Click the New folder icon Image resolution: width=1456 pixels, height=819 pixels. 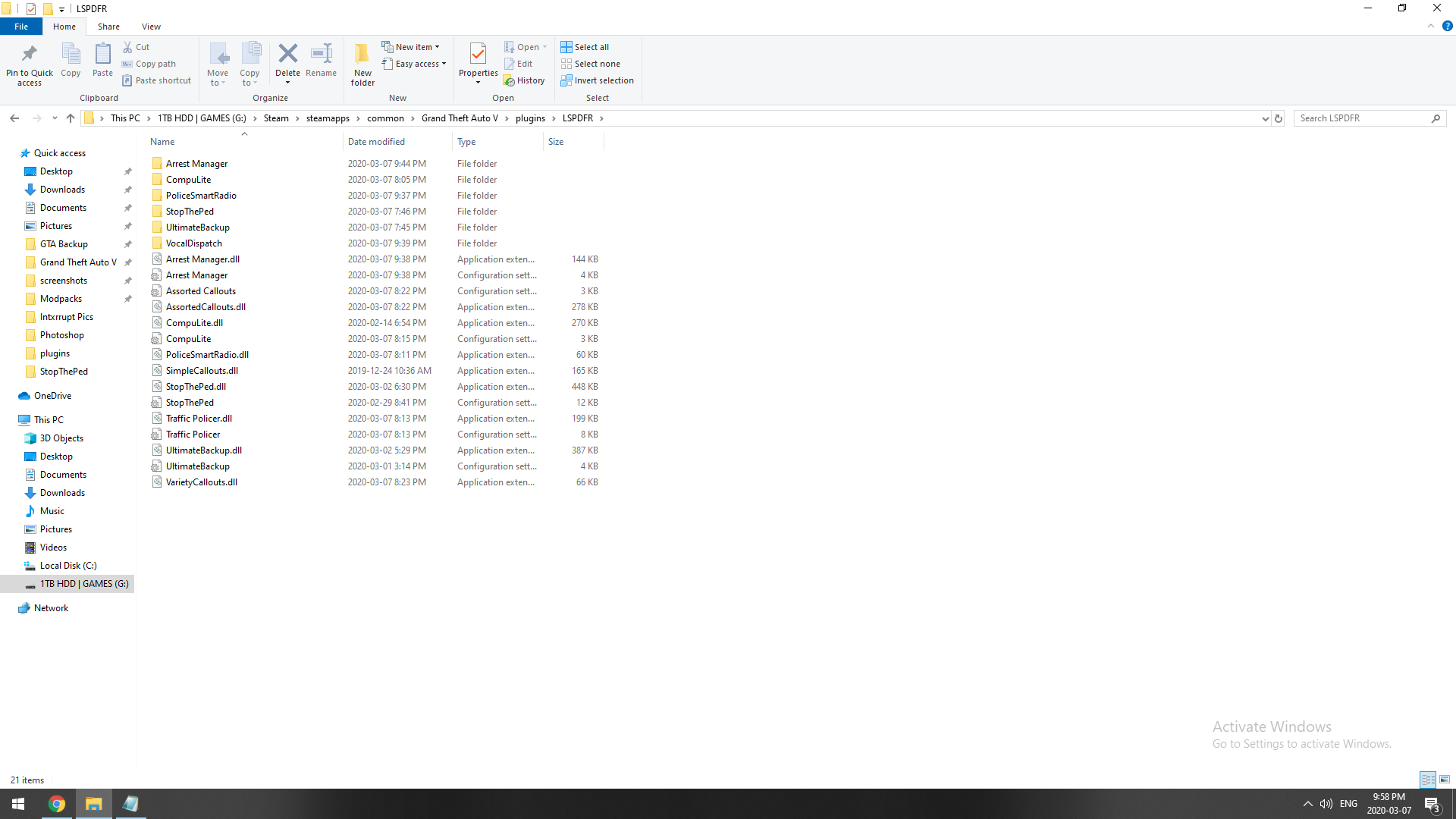point(362,55)
